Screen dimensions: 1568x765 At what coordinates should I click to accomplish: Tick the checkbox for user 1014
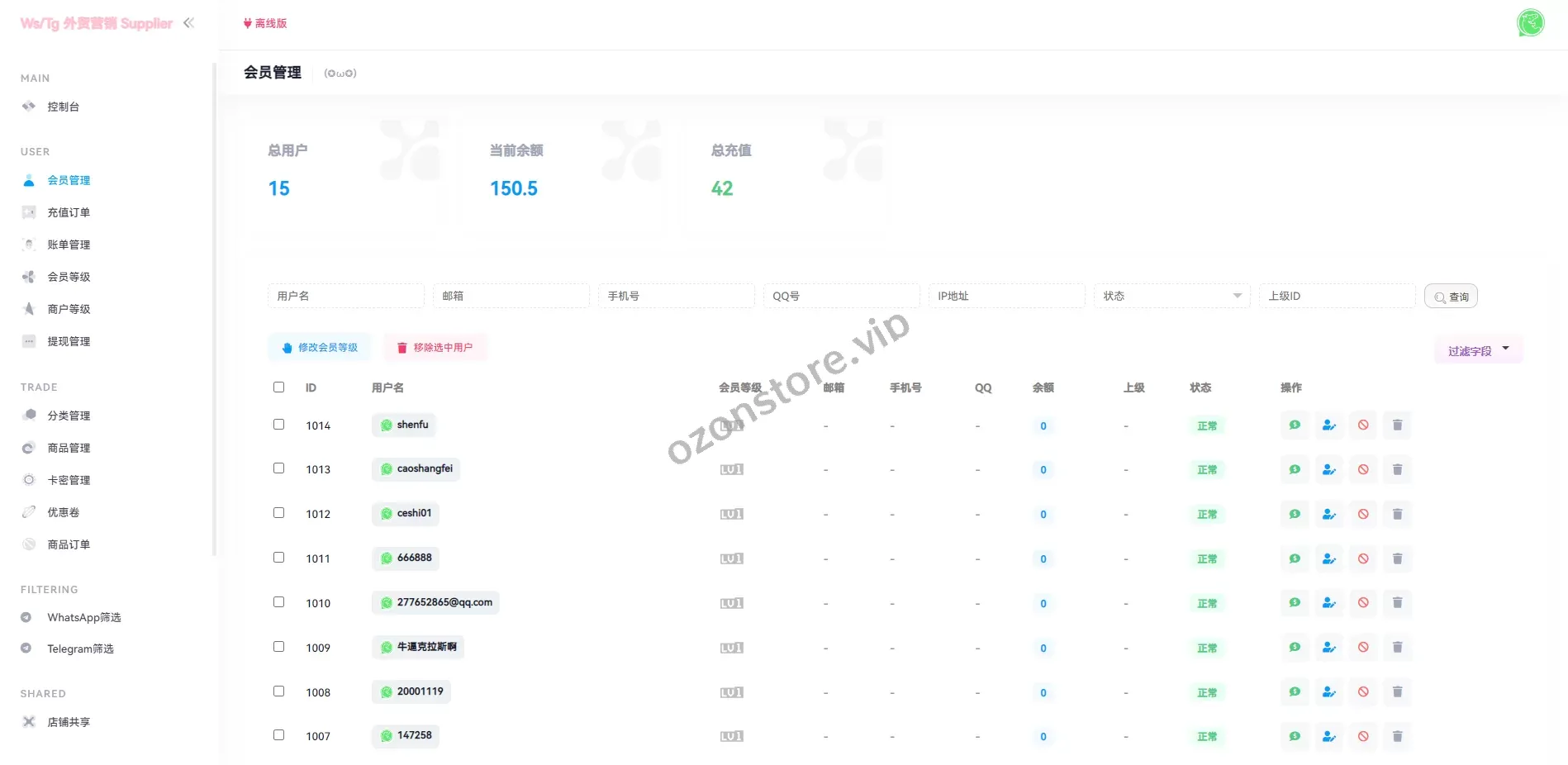279,425
